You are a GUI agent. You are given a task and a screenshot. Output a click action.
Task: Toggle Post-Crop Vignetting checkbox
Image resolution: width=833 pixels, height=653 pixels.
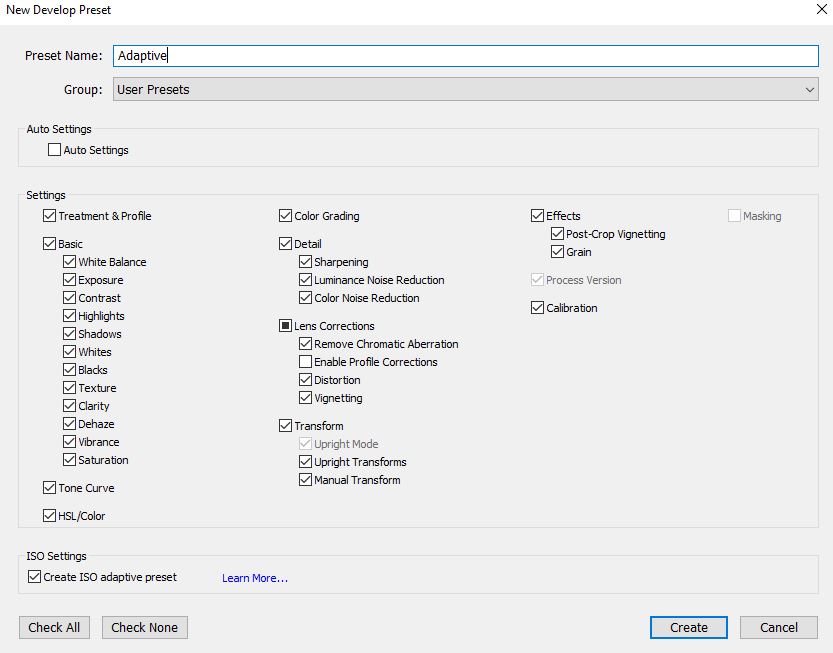(558, 234)
